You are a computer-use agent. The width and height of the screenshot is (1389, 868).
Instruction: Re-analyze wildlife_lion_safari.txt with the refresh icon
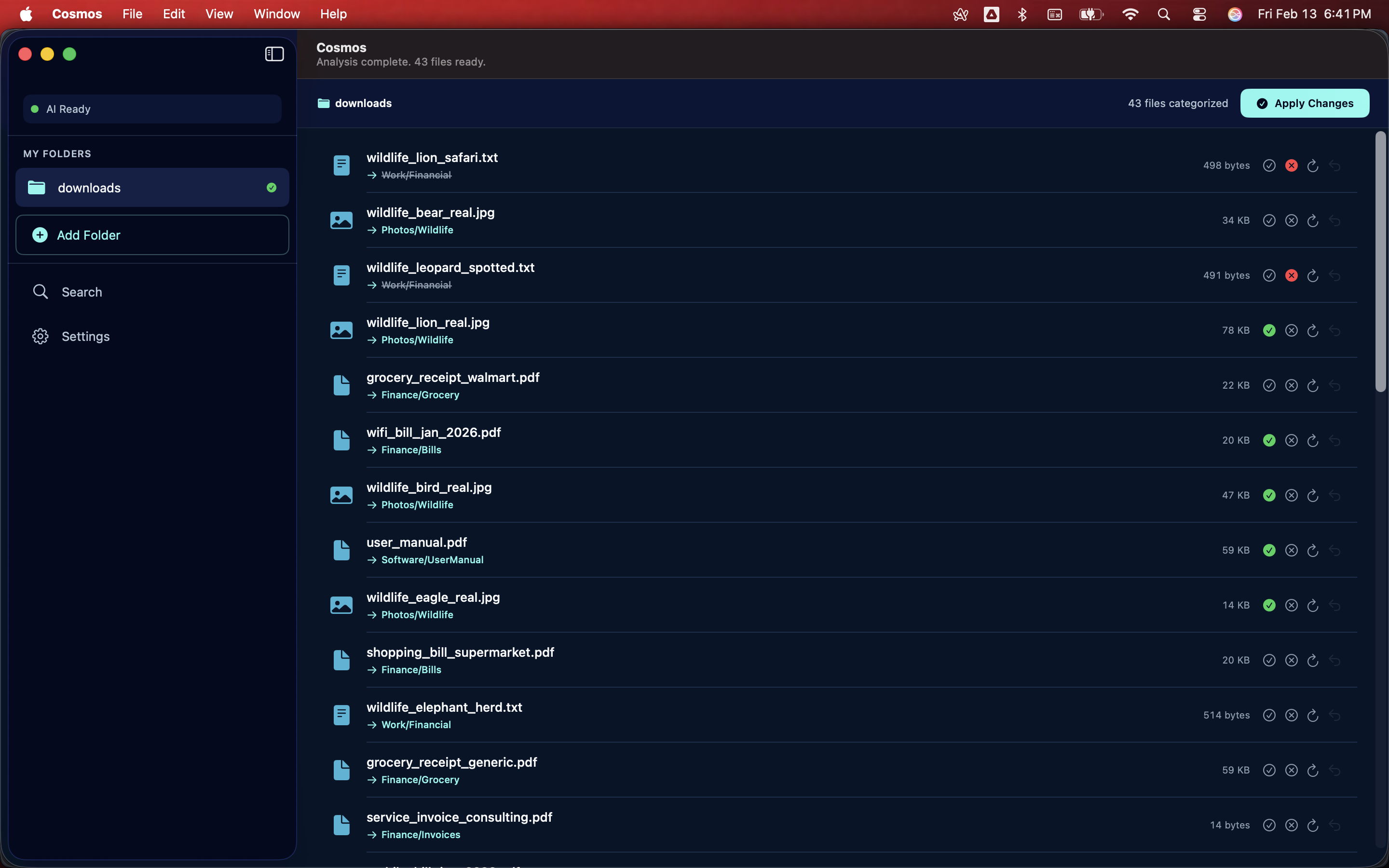[1313, 165]
